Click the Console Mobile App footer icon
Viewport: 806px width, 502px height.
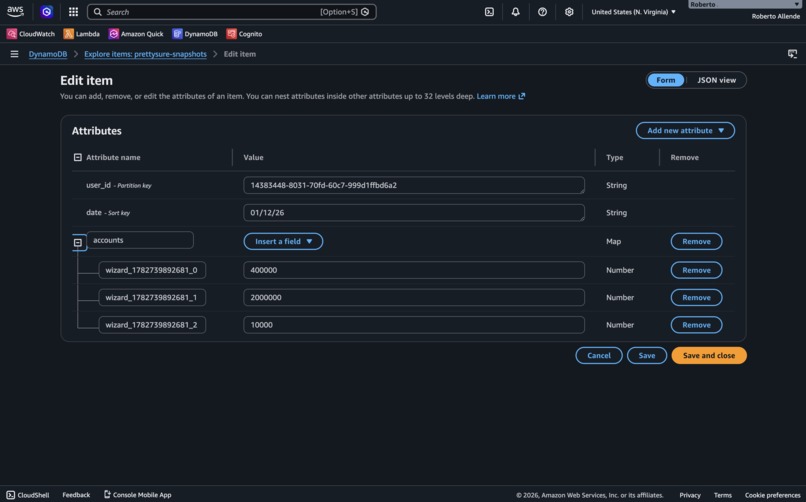tap(107, 494)
